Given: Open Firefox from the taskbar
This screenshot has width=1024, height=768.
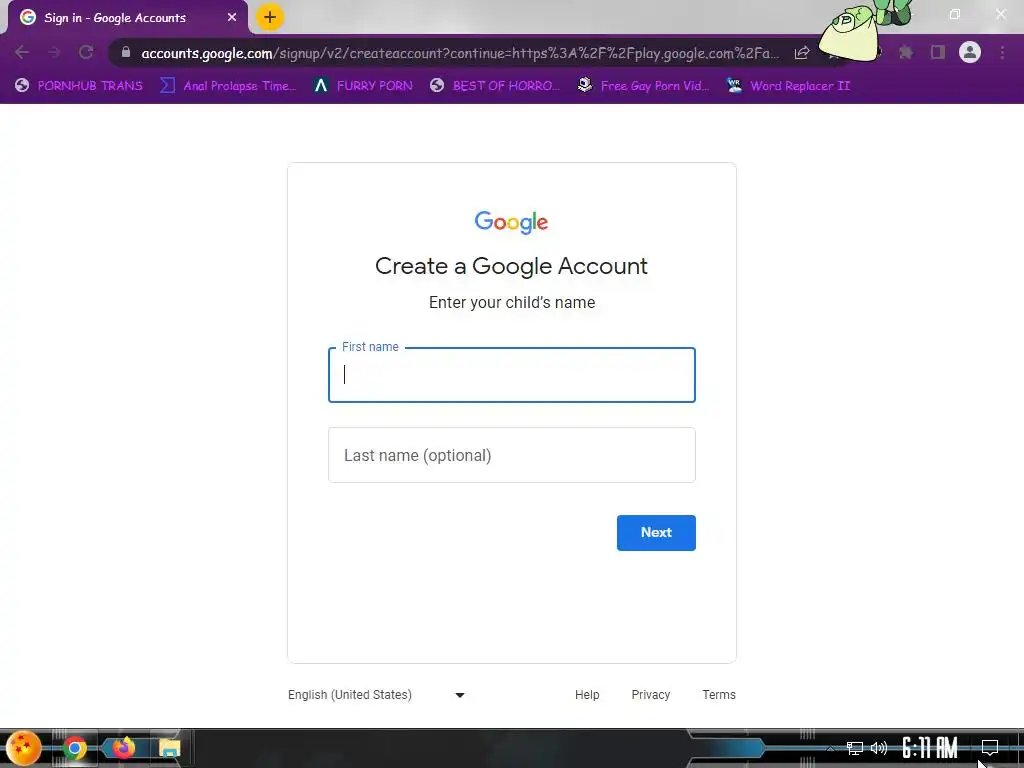Looking at the screenshot, I should point(123,748).
